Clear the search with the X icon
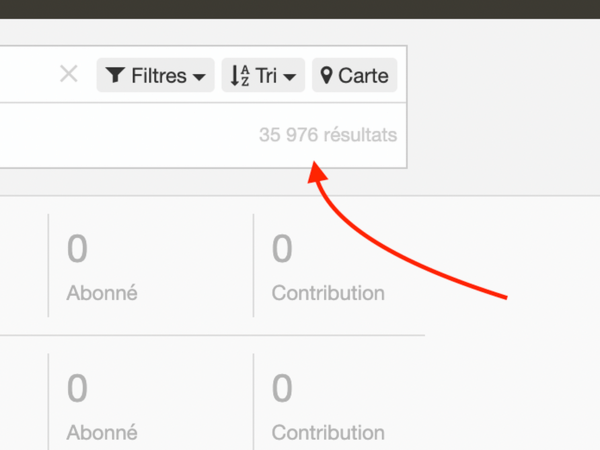This screenshot has width=600, height=450. [69, 74]
